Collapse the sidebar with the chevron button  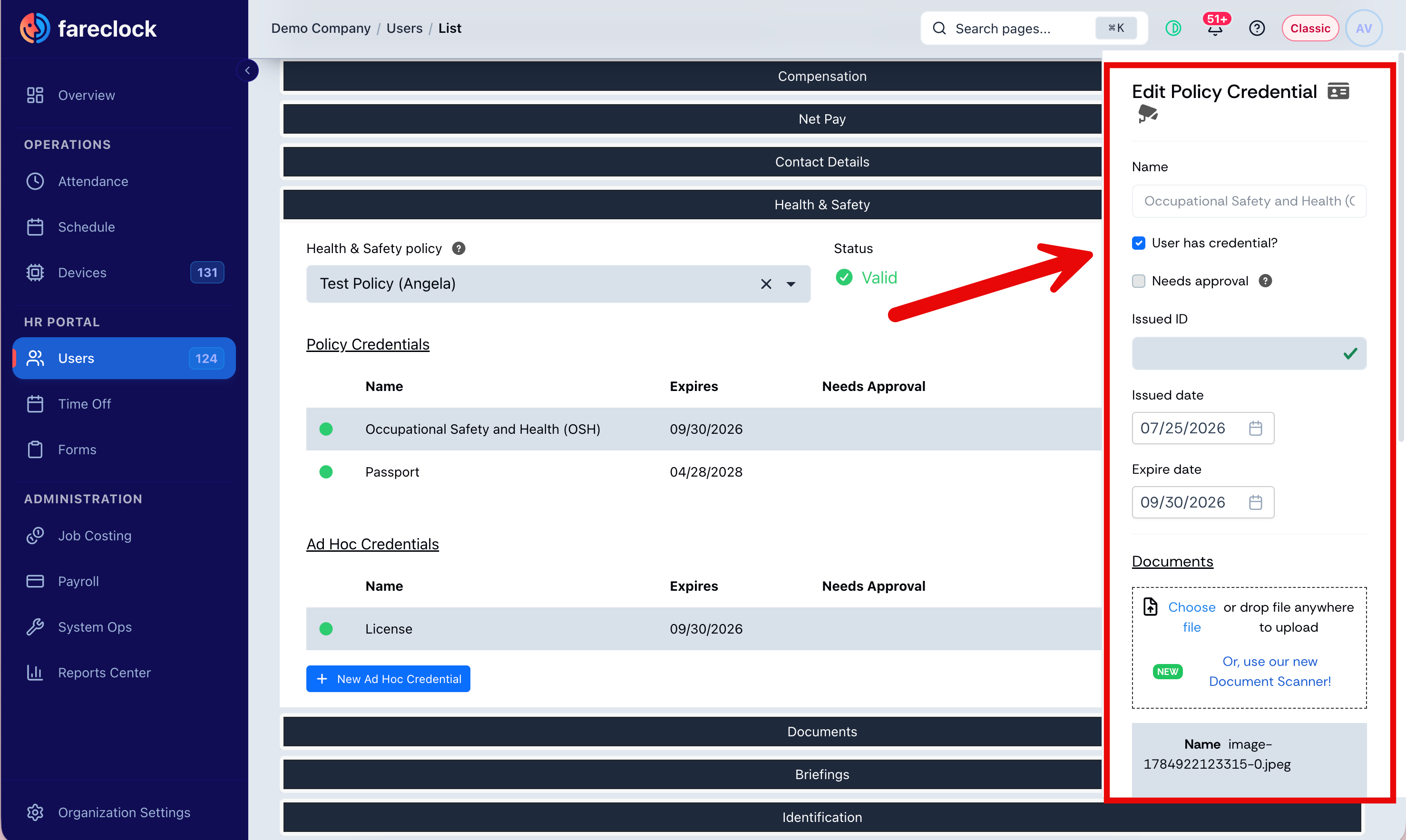click(x=247, y=70)
